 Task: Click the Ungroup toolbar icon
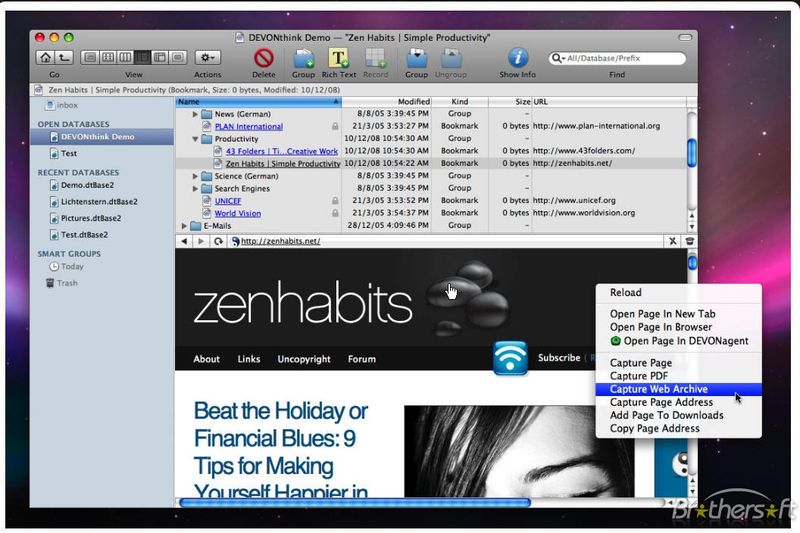tap(451, 58)
